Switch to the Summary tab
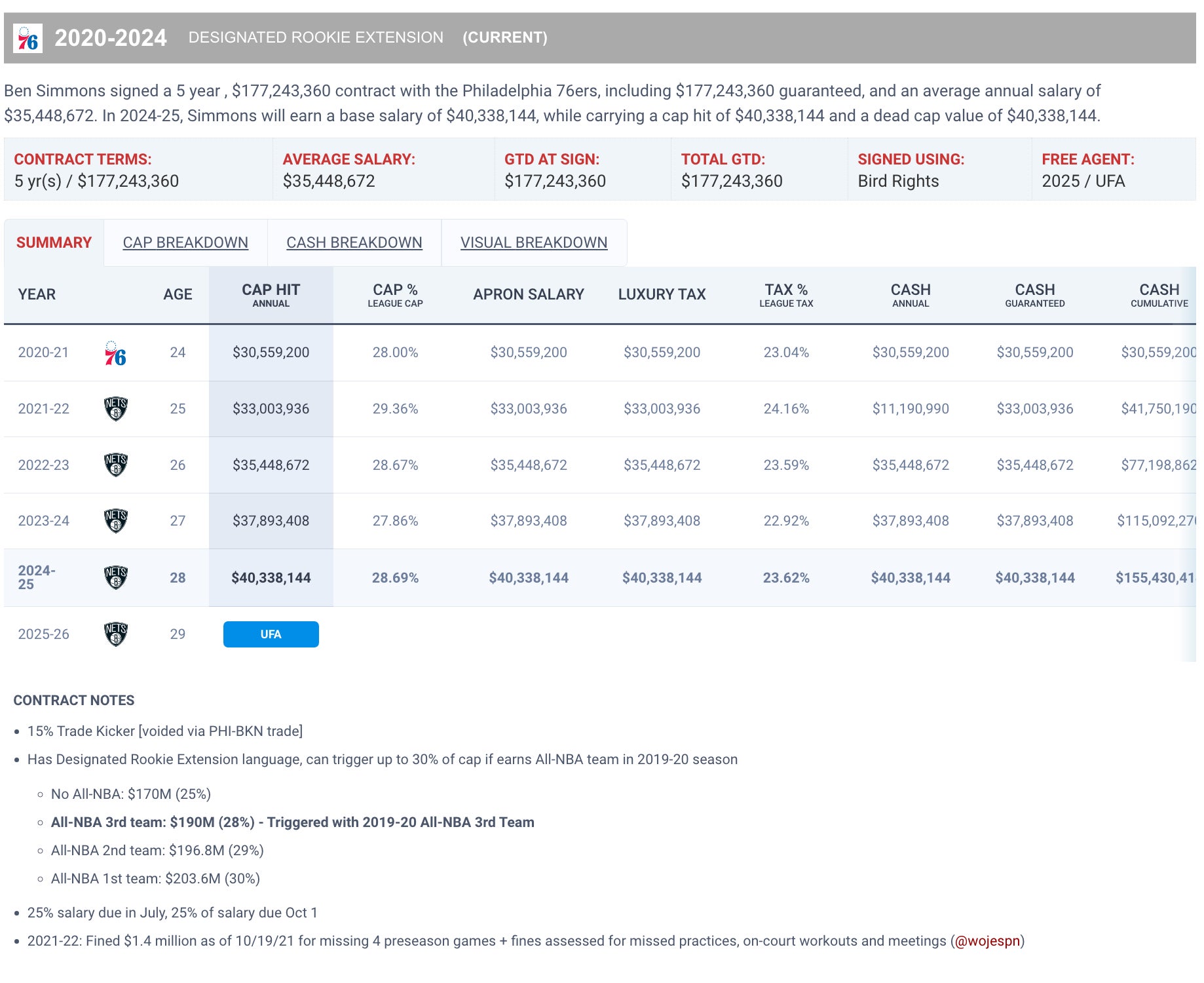The image size is (1204, 983). [54, 243]
